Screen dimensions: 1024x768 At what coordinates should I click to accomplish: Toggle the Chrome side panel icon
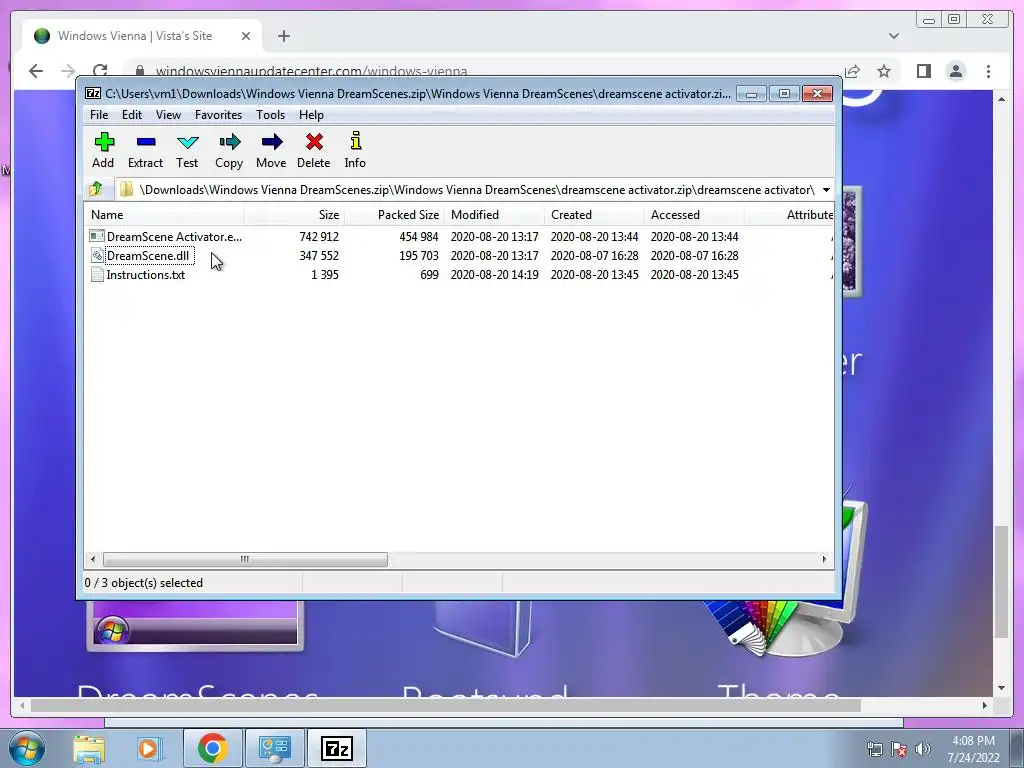point(923,71)
